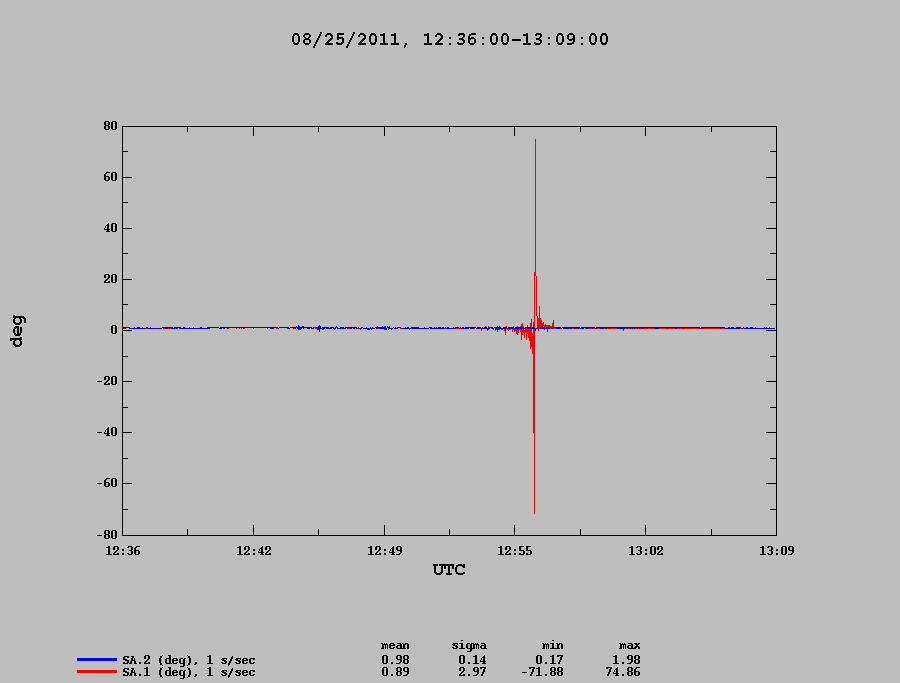The width and height of the screenshot is (900, 683).
Task: Click the y-axis tick label '20'
Action: (110, 279)
